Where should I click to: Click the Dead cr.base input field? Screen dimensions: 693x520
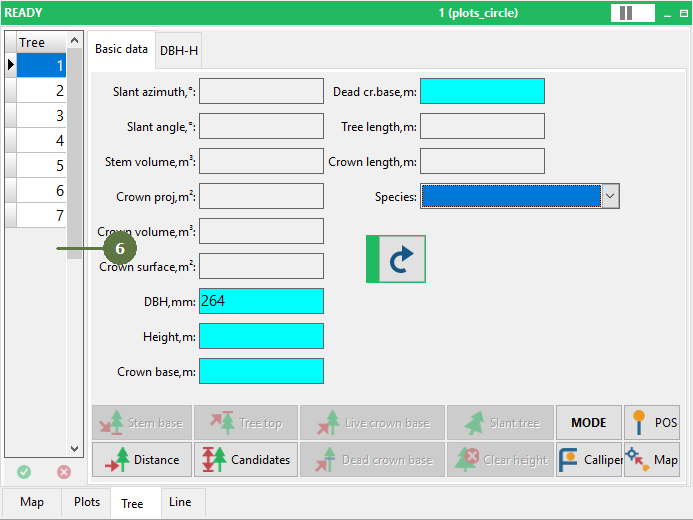coord(482,91)
